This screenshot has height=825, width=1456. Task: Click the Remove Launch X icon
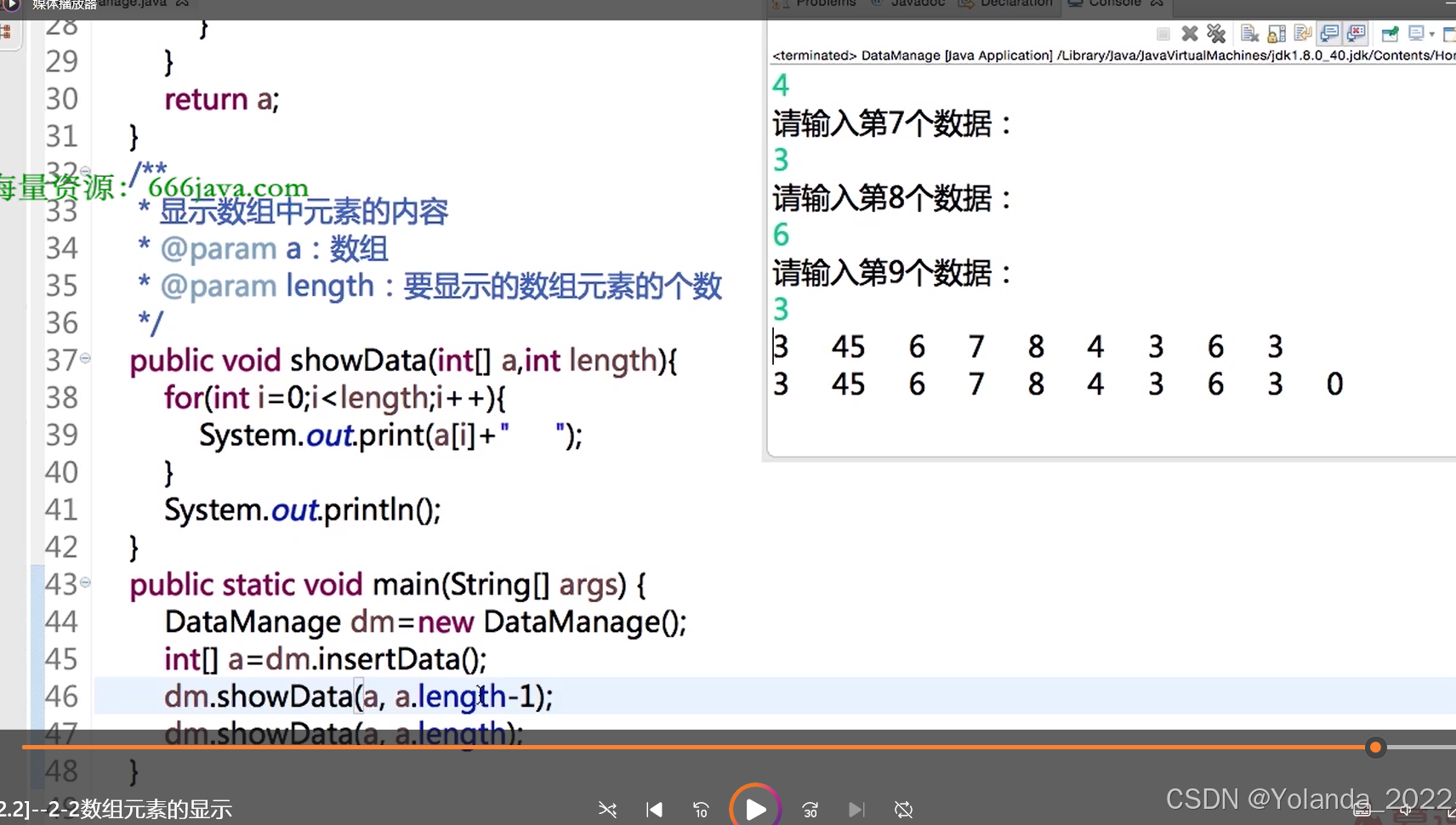(1190, 34)
